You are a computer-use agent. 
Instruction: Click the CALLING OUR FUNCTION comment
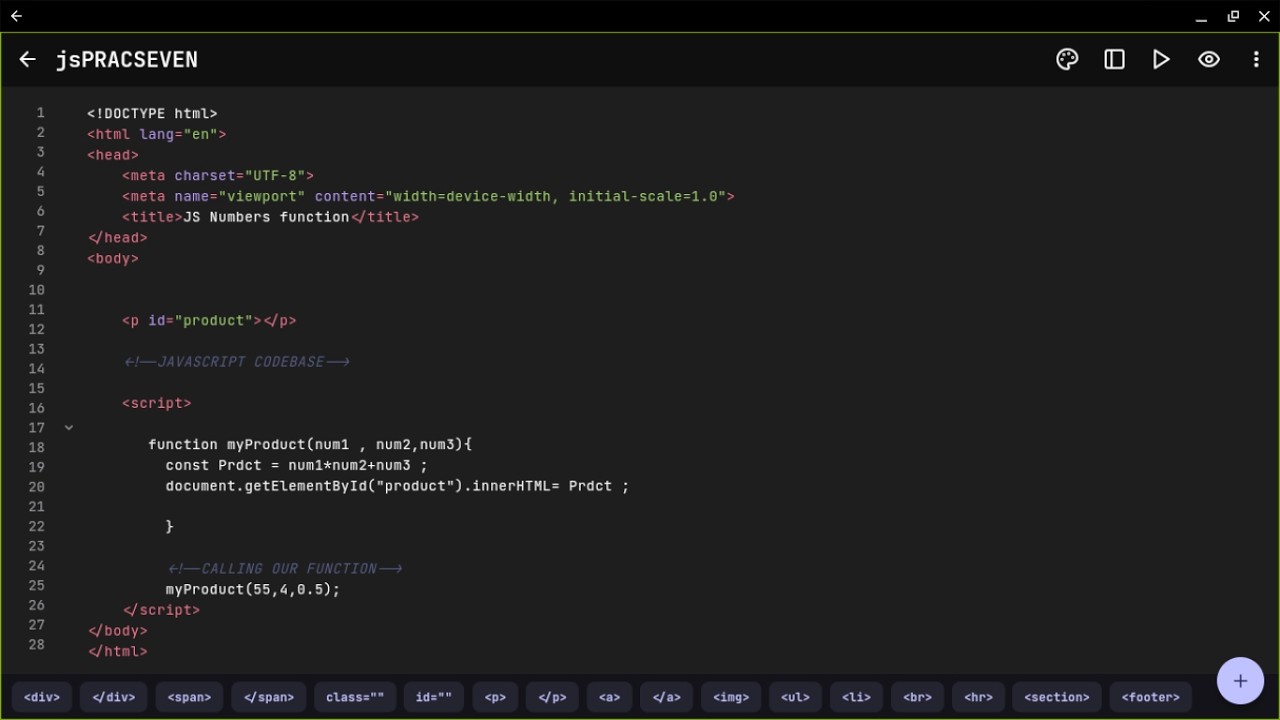pyautogui.click(x=285, y=569)
